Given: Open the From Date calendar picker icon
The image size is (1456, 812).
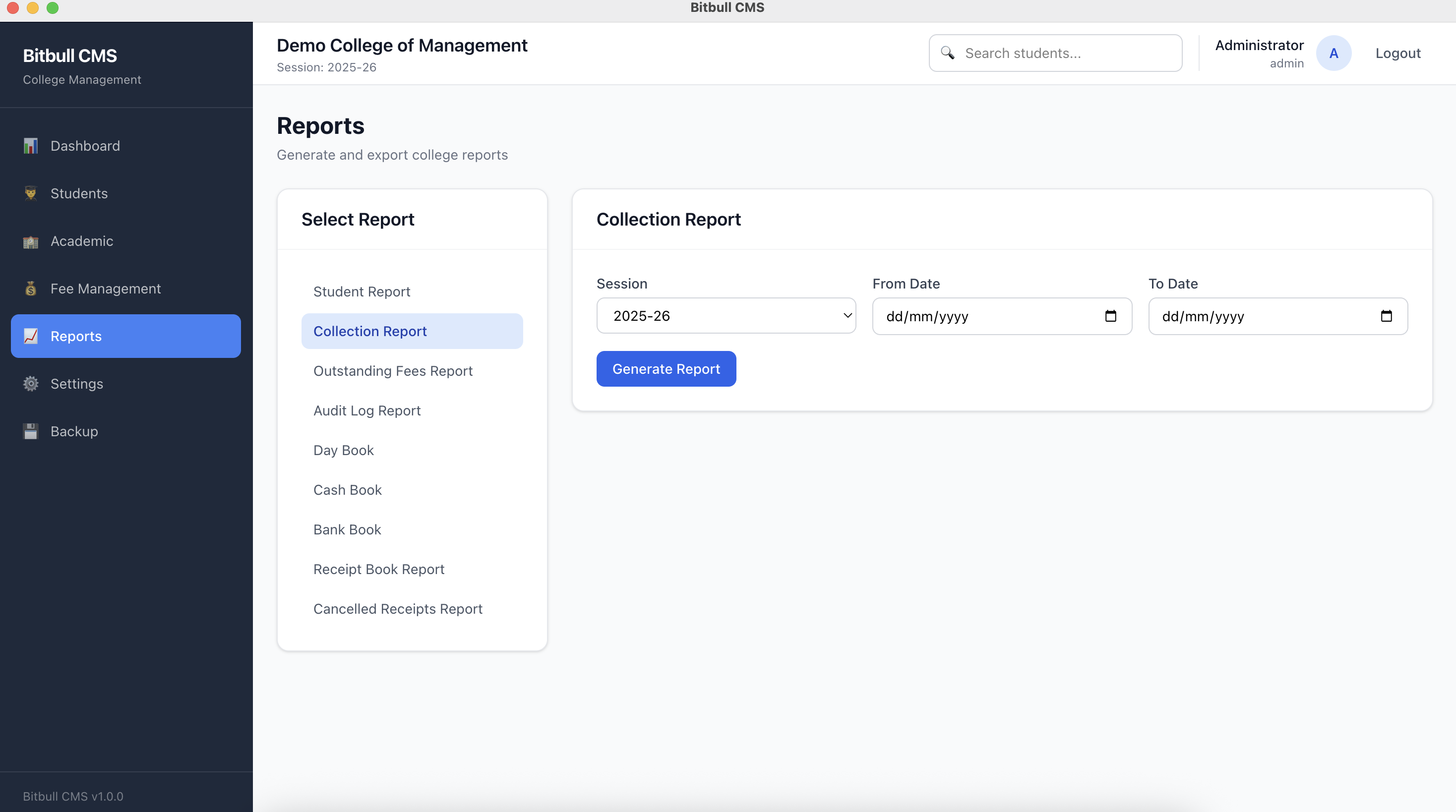Looking at the screenshot, I should pos(1111,316).
